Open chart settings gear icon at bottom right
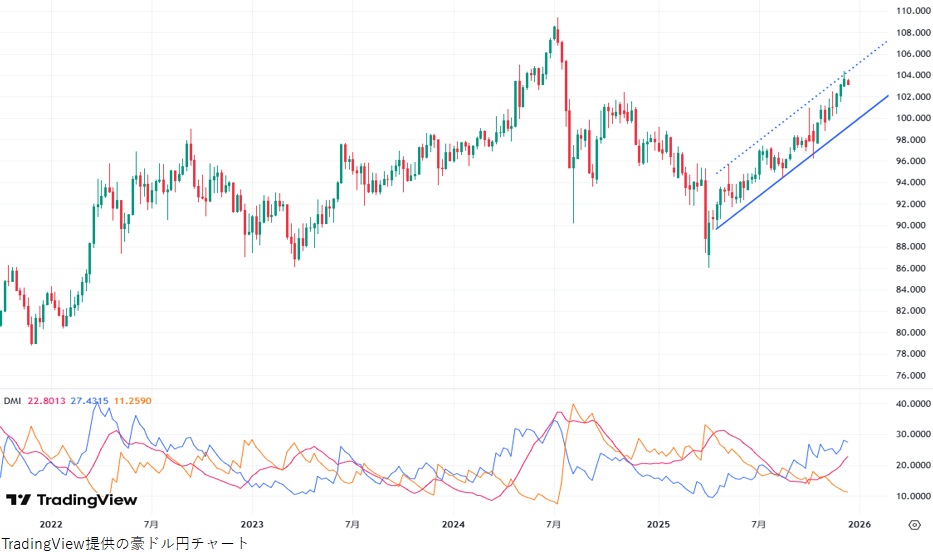The width and height of the screenshot is (933, 552). click(914, 524)
